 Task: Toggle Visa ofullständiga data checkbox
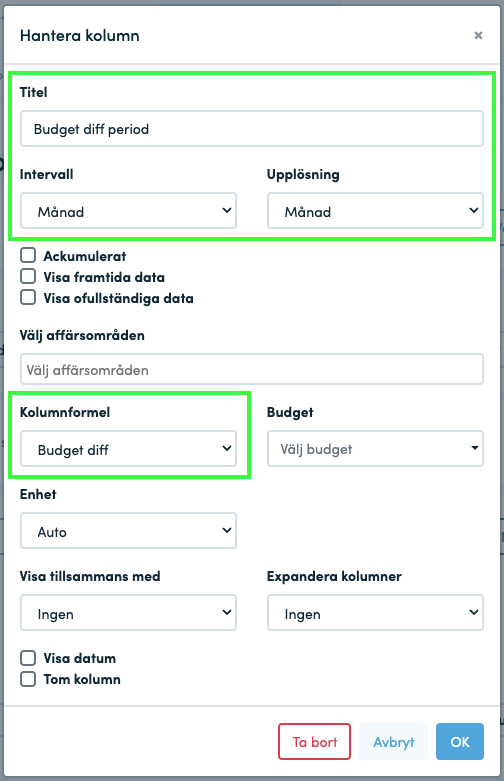[x=28, y=297]
